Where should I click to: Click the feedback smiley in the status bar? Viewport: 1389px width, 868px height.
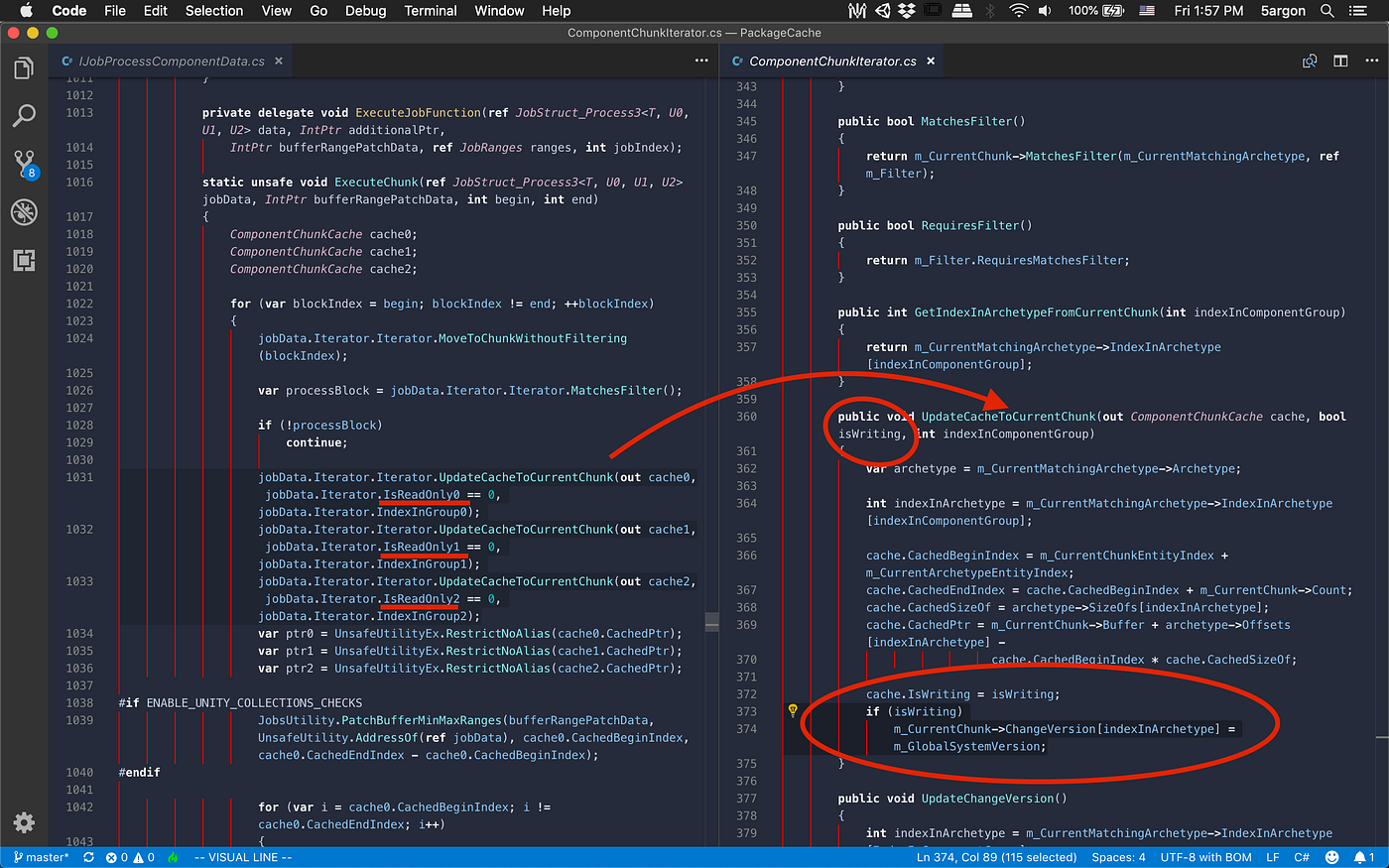tap(1332, 857)
